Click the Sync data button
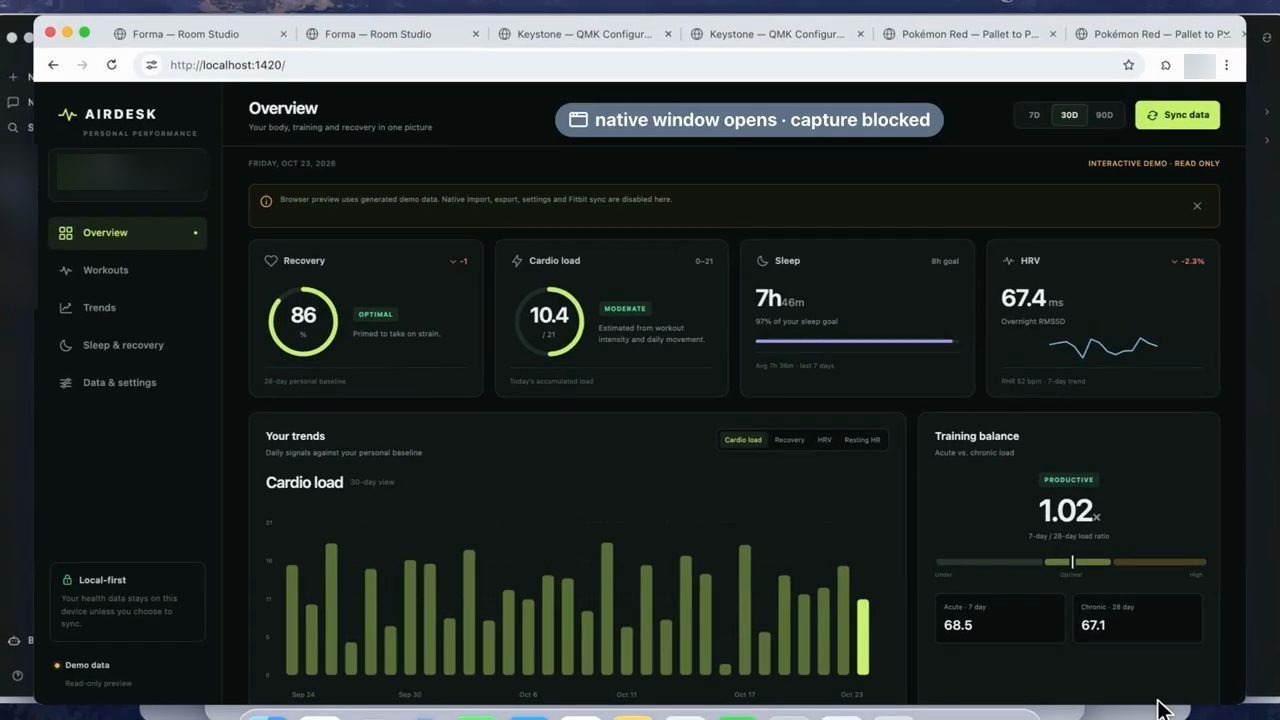 point(1177,115)
